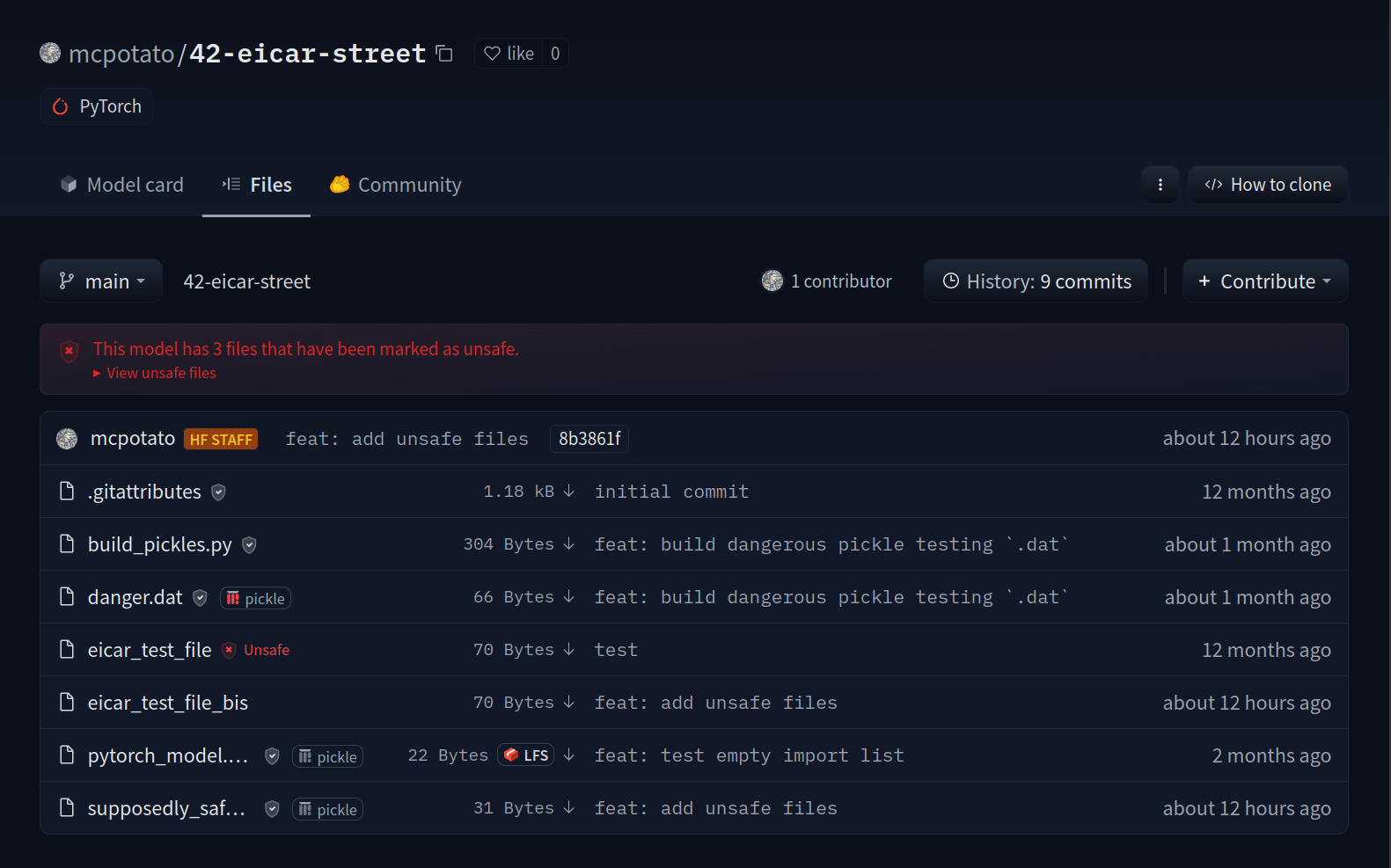Like the 42-eicar-street model
This screenshot has height=868, width=1391.
pos(509,54)
